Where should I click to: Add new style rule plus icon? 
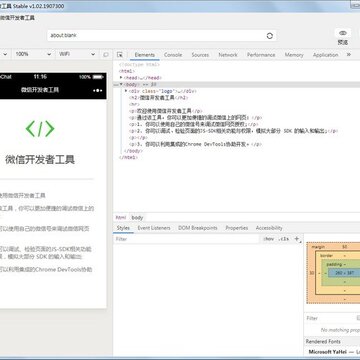coord(297,239)
